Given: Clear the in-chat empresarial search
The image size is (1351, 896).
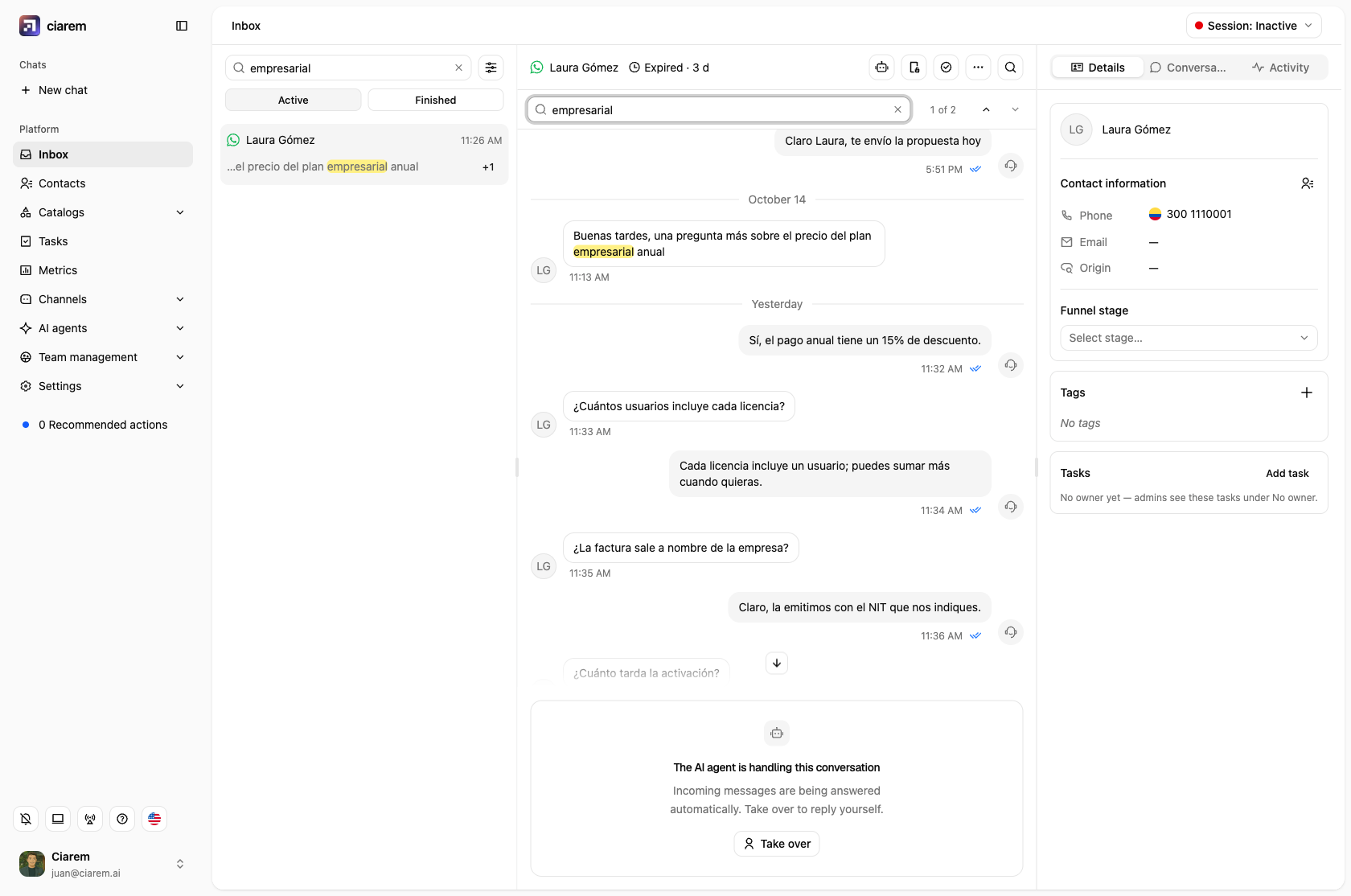Looking at the screenshot, I should click(x=897, y=109).
